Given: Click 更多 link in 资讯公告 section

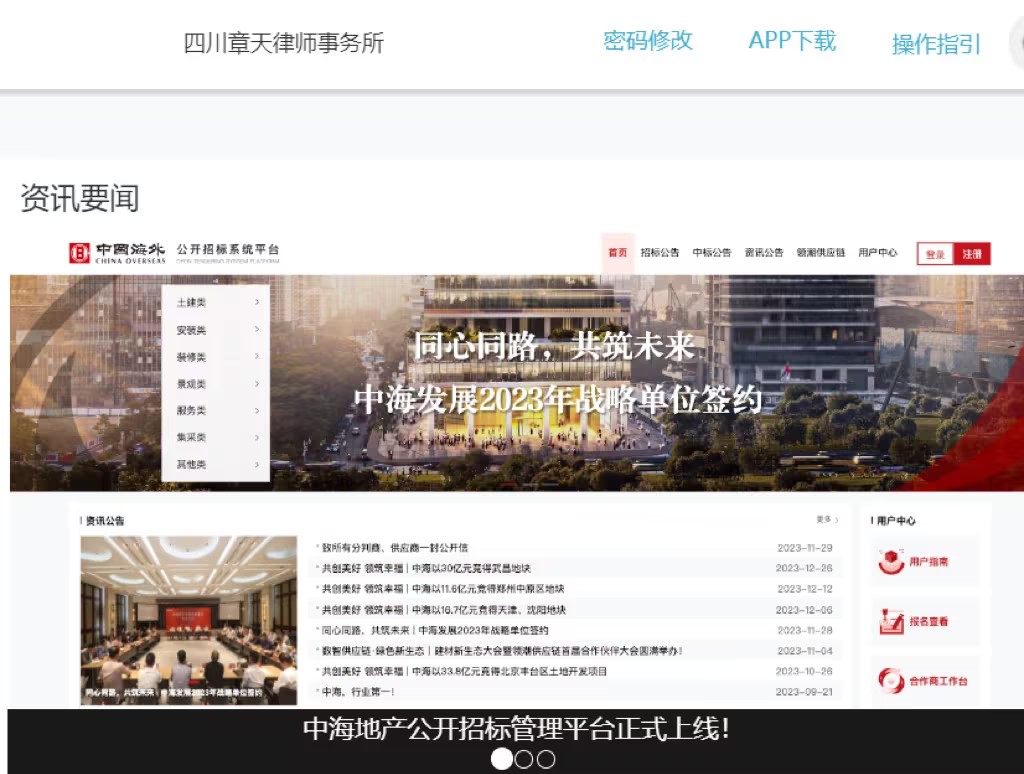Looking at the screenshot, I should 827,520.
